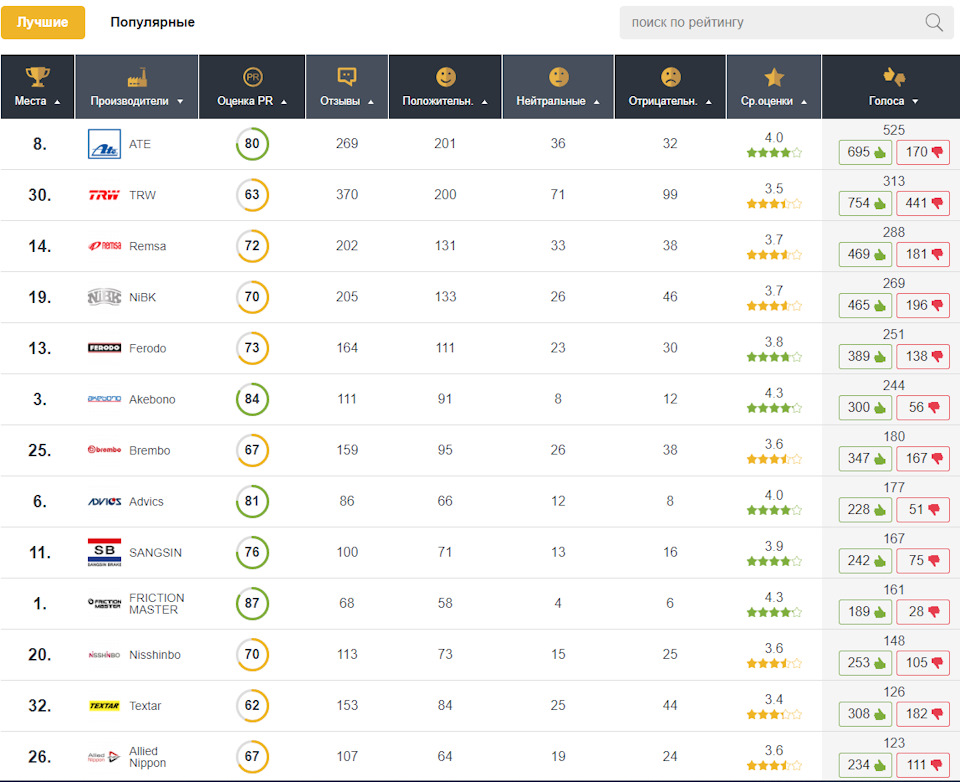This screenshot has width=960, height=782.
Task: Click the PR score circle 84
Action: tap(252, 399)
